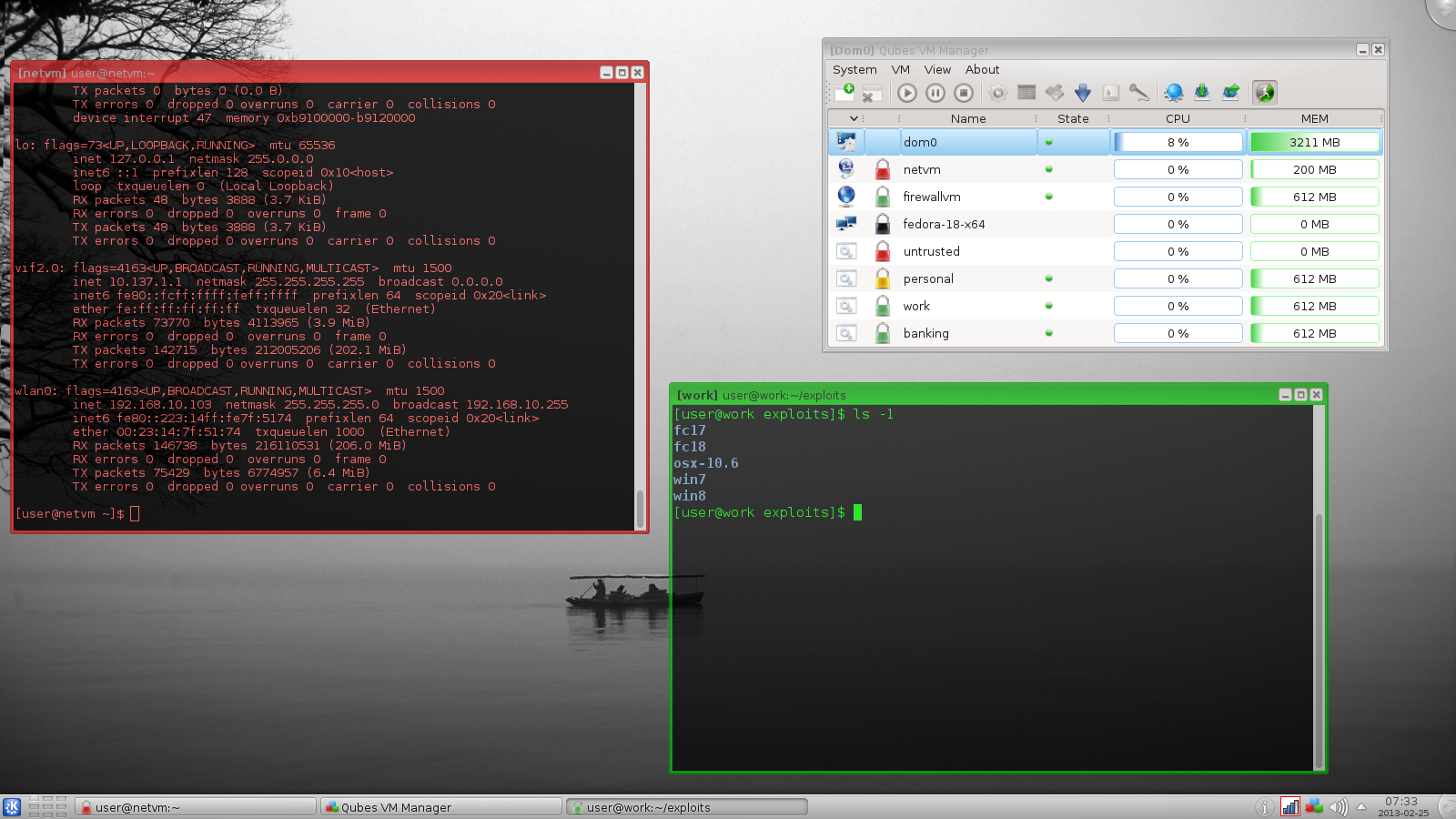Click the blue arrow Update VM icon
The width and height of the screenshot is (1456, 819).
(1082, 93)
